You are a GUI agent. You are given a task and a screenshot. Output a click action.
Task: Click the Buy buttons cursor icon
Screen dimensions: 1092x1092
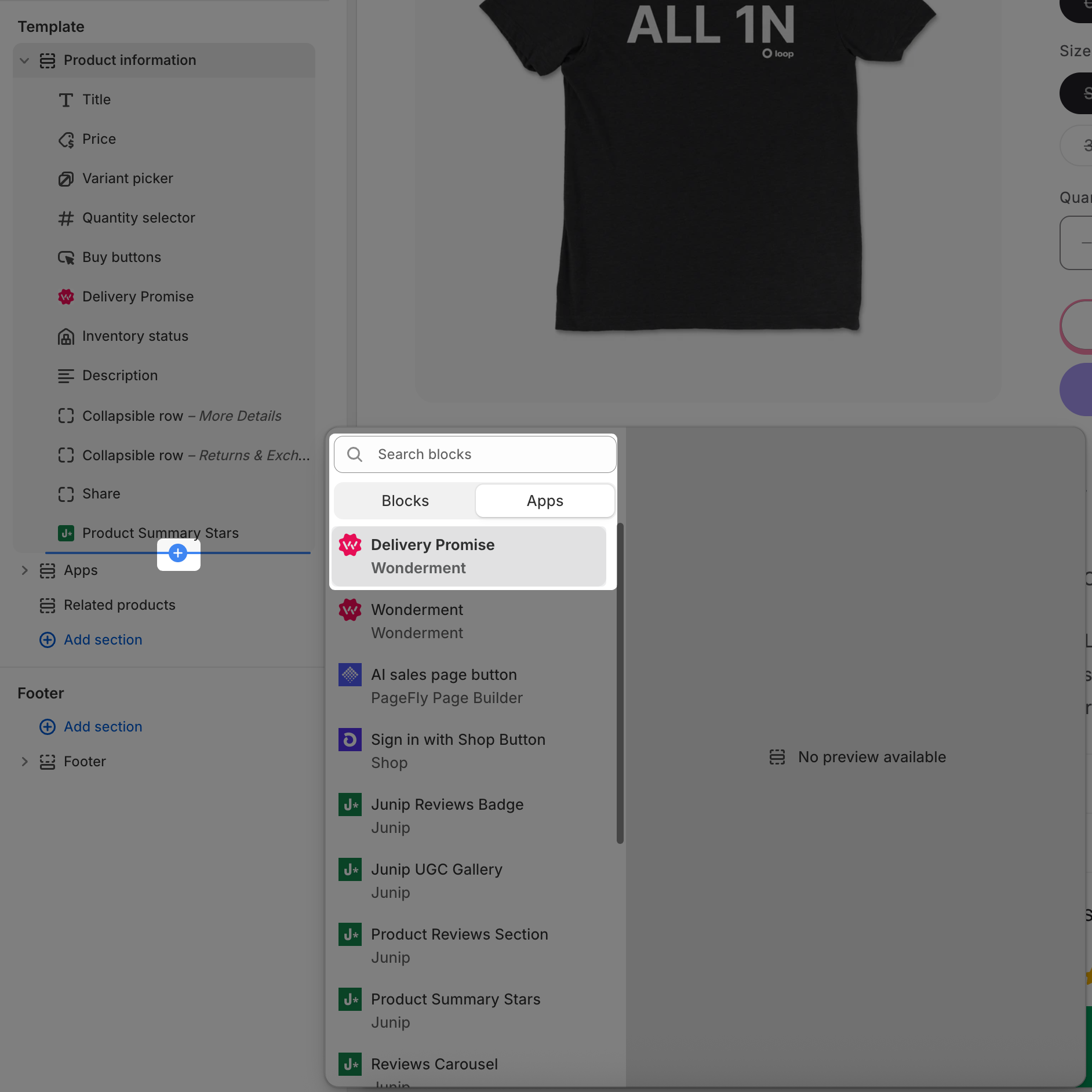66,257
